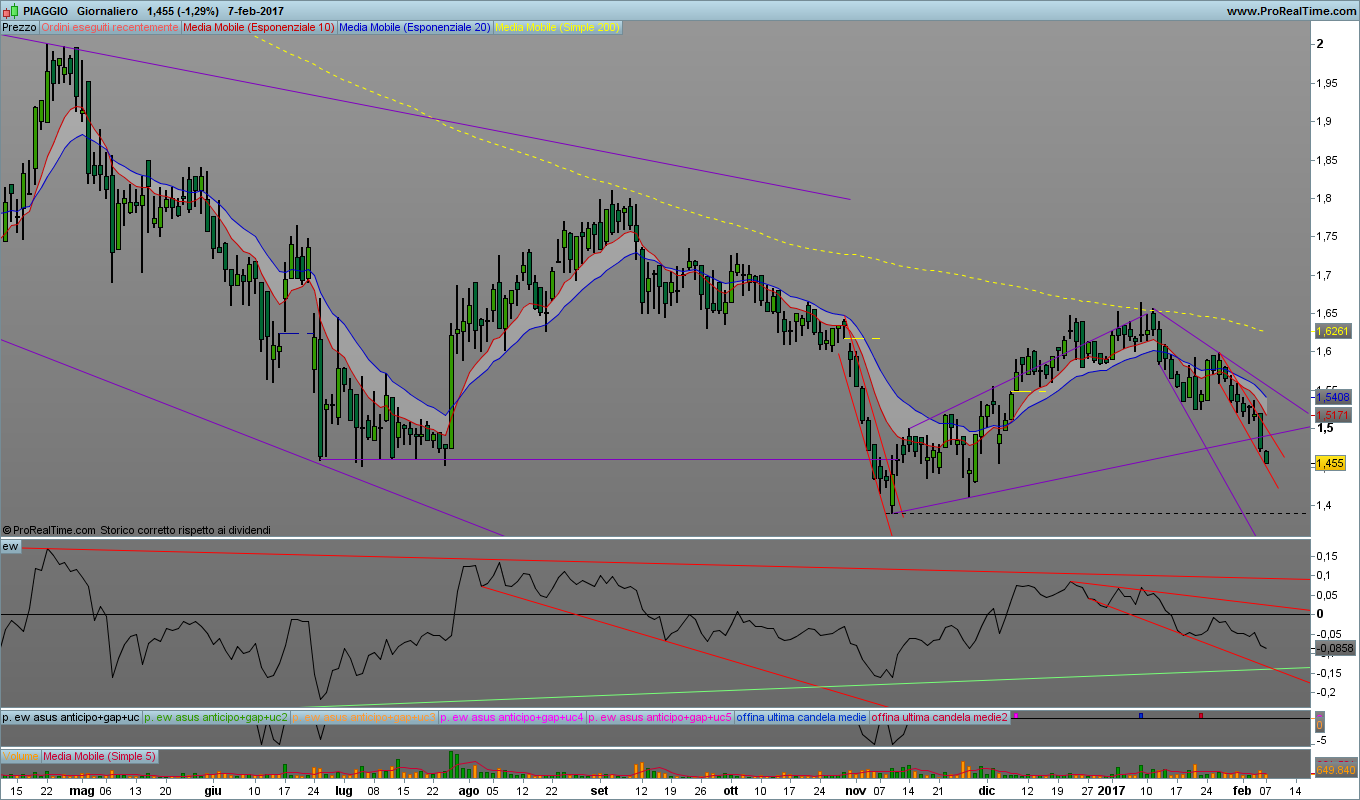Click the price scale value 2
1360x800 pixels.
[x=1321, y=44]
